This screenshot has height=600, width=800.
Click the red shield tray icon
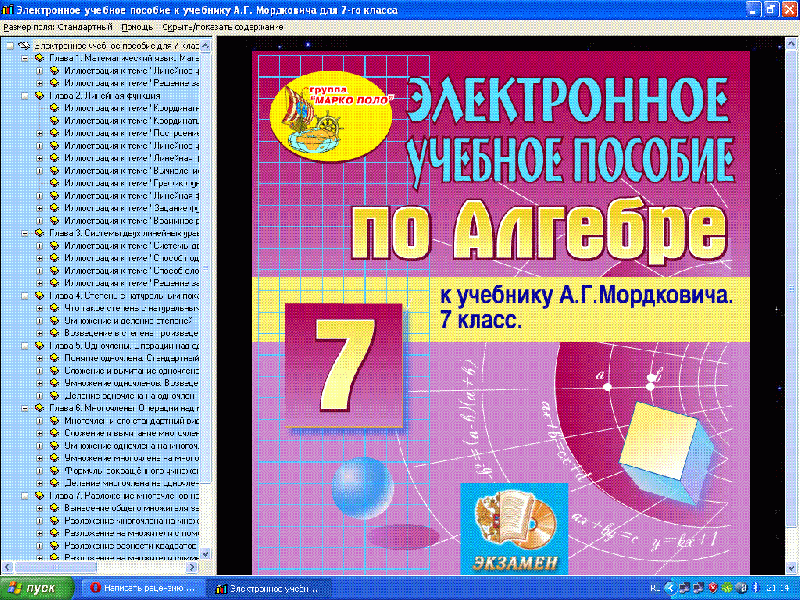713,588
